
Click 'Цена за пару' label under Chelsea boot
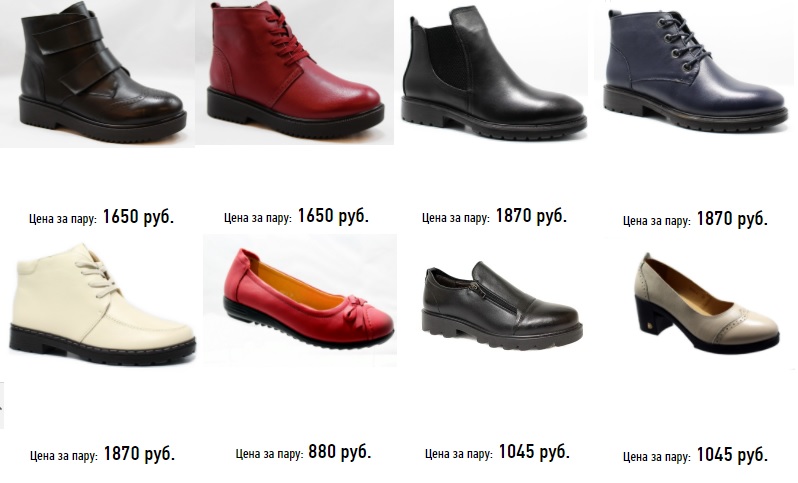point(455,218)
